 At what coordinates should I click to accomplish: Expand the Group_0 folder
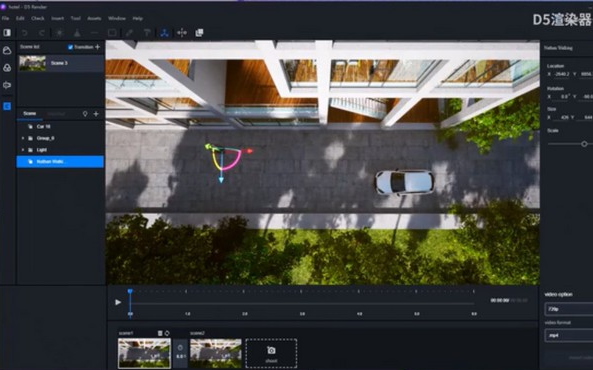(x=23, y=138)
